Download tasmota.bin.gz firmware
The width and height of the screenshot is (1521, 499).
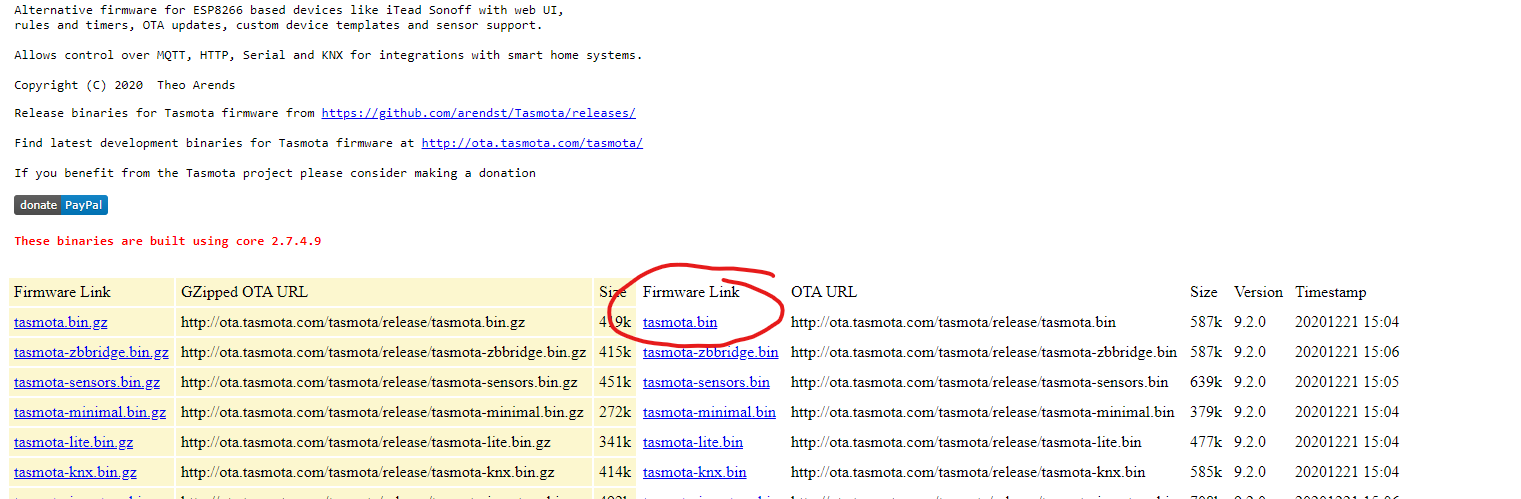coord(60,322)
